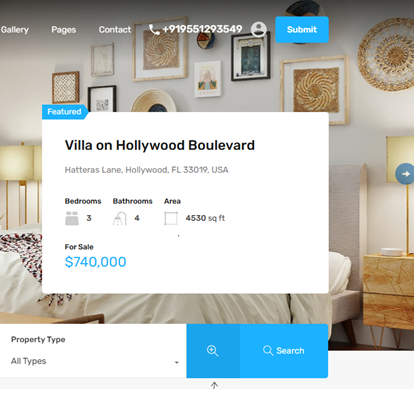Image resolution: width=418 pixels, height=416 pixels.
Task: Click the phone handset icon
Action: pos(154,29)
